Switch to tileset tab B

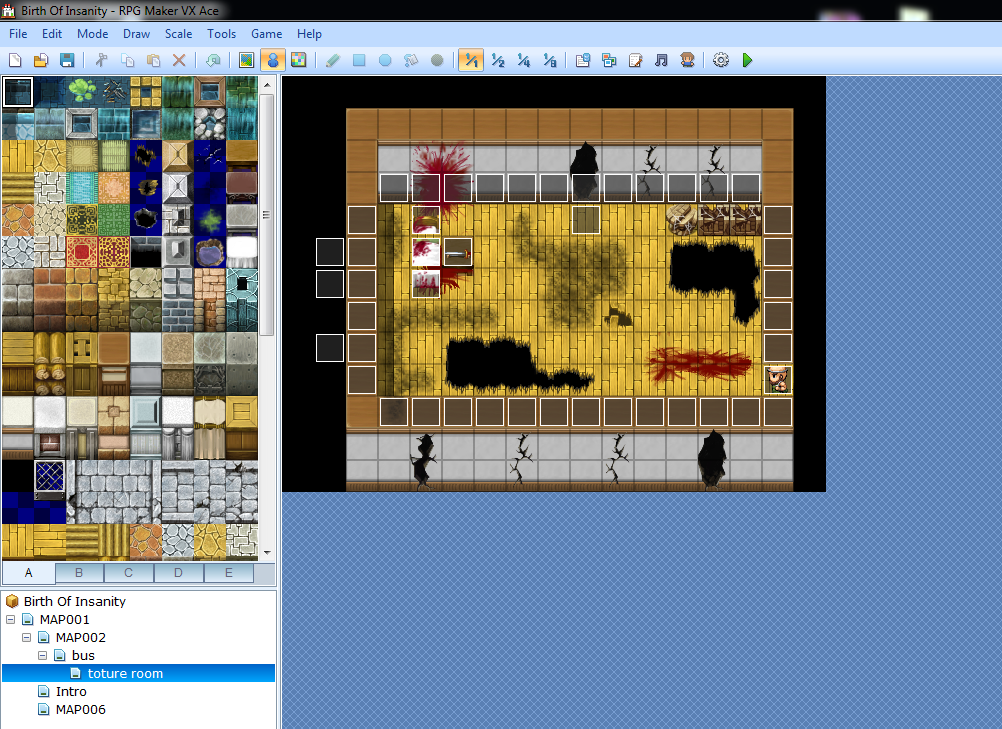point(79,572)
